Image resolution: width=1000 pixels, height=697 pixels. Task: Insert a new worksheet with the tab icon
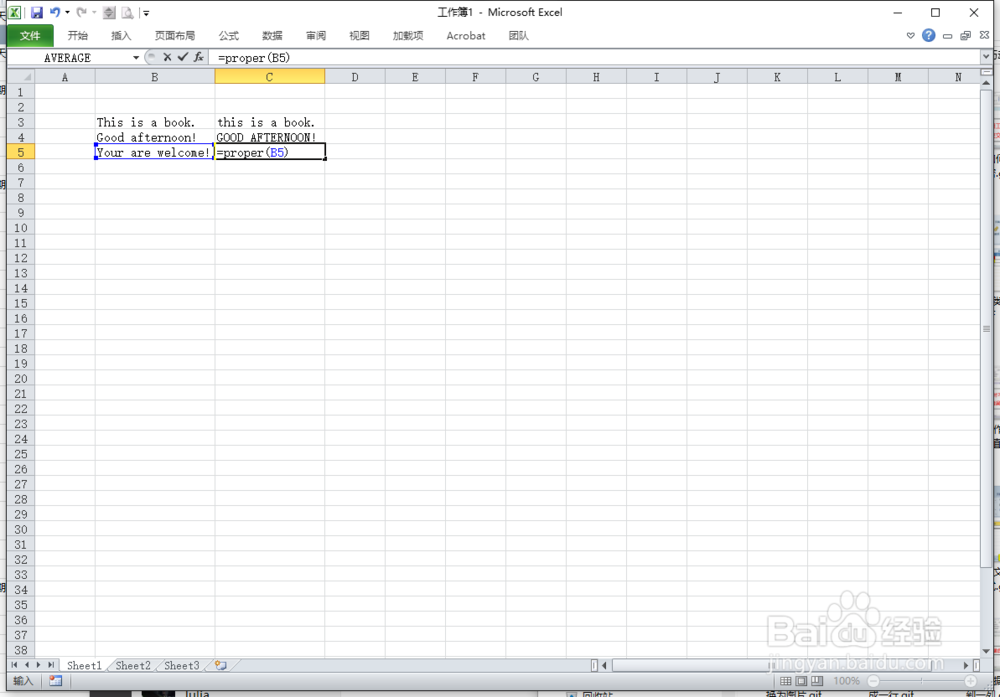click(x=221, y=666)
